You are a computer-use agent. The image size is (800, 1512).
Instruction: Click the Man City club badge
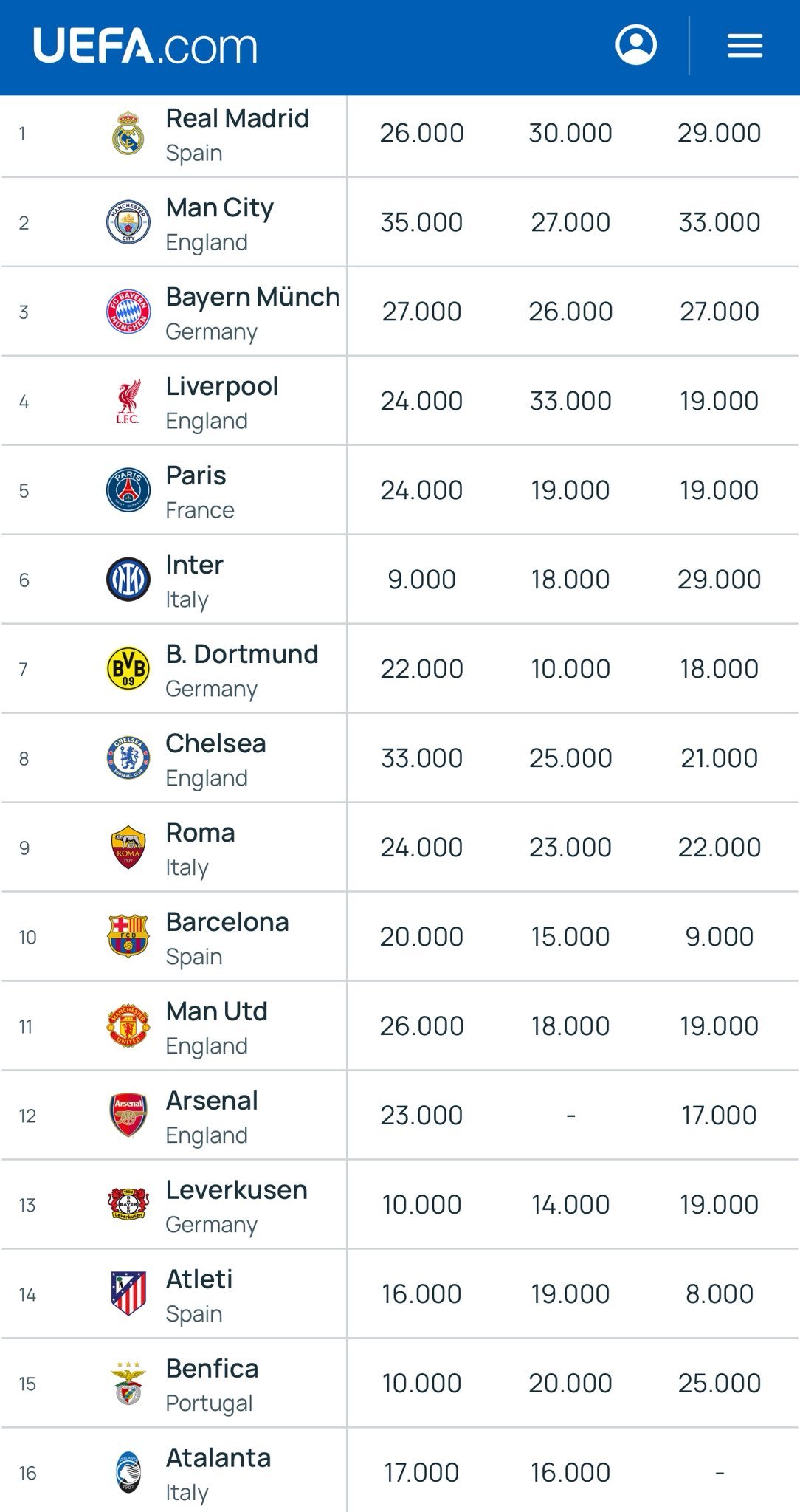[128, 222]
